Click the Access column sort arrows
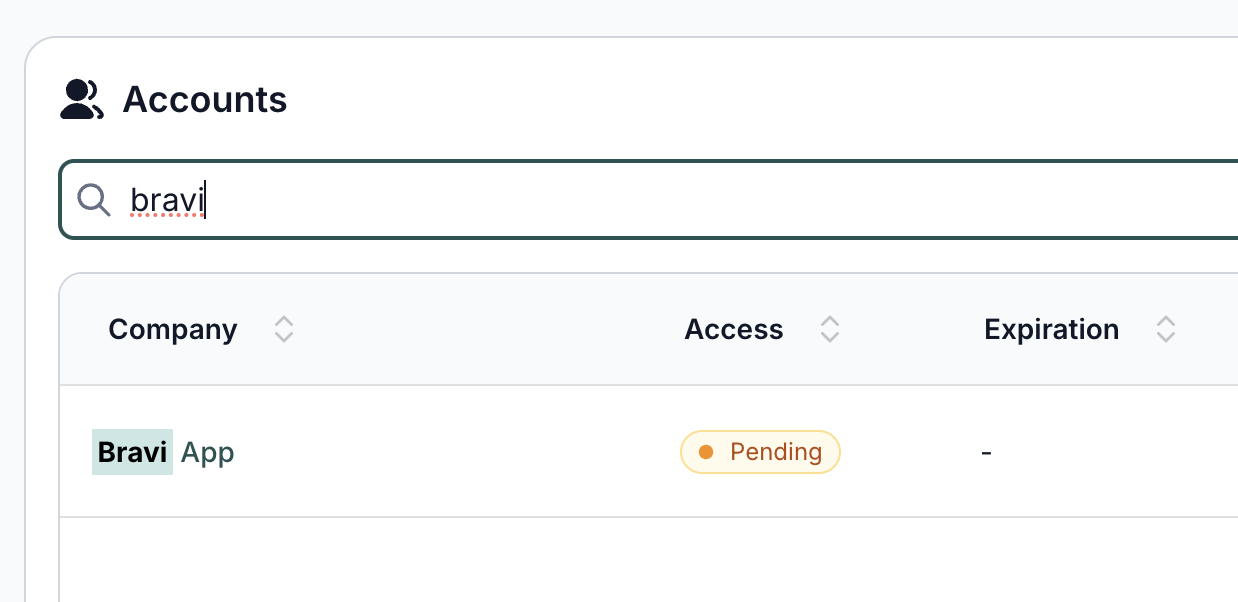Image resolution: width=1238 pixels, height=602 pixels. click(829, 329)
